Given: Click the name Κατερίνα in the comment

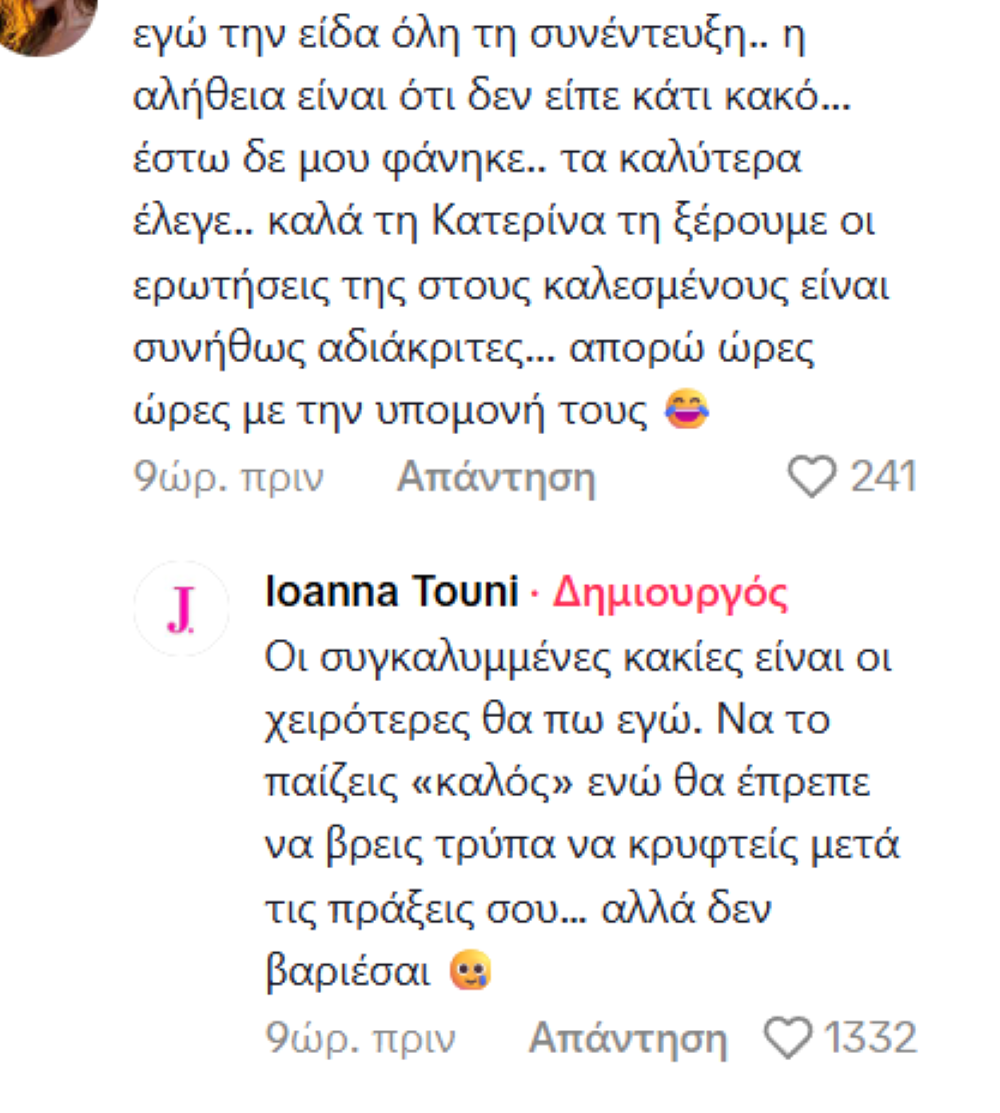Looking at the screenshot, I should (520, 223).
